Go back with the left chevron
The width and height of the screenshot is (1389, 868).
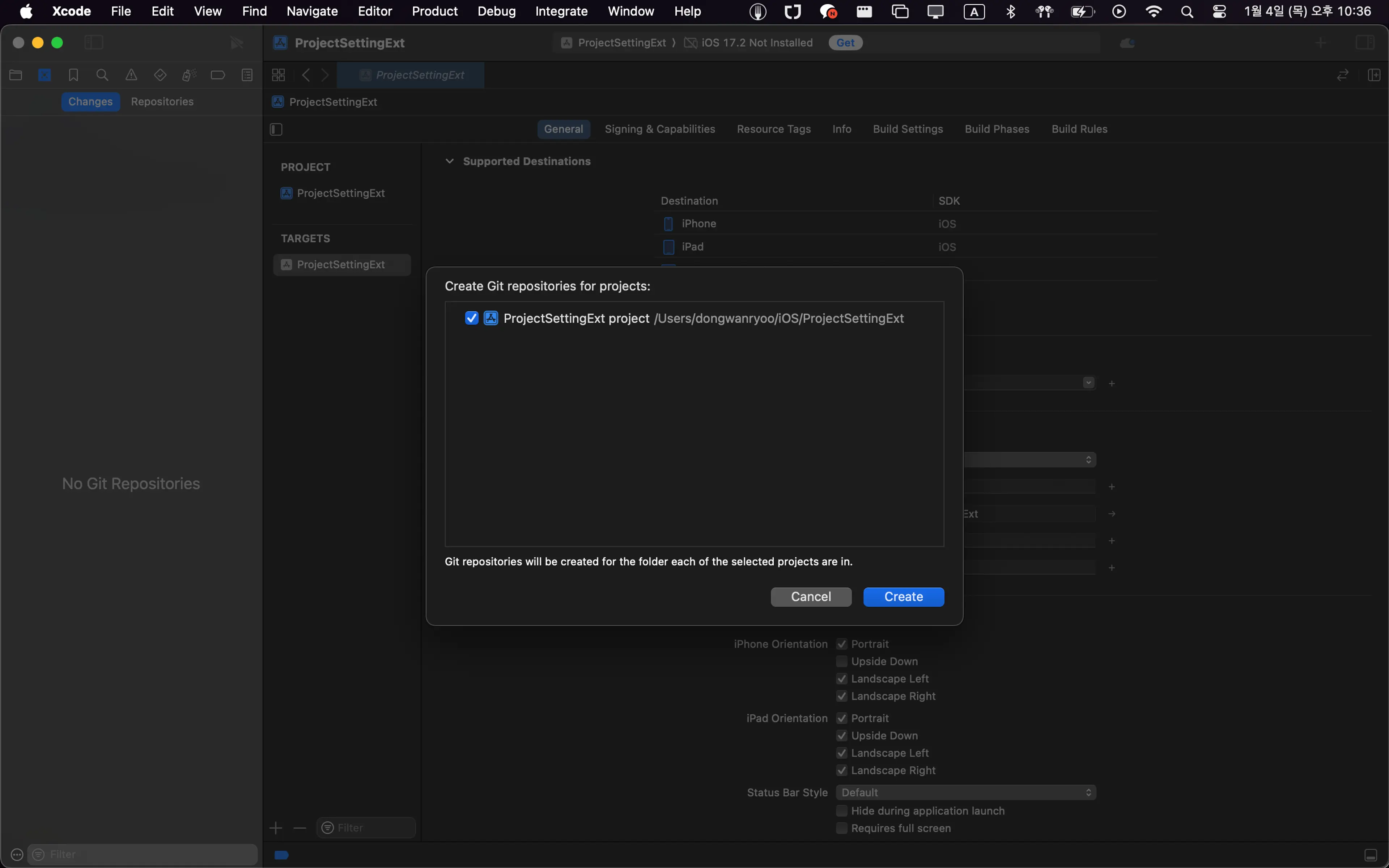pos(306,75)
